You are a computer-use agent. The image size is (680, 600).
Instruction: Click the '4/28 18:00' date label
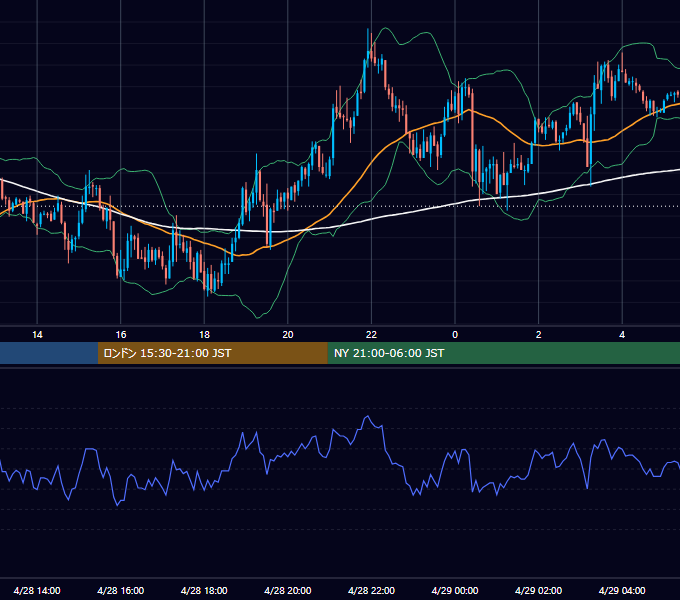(x=204, y=590)
